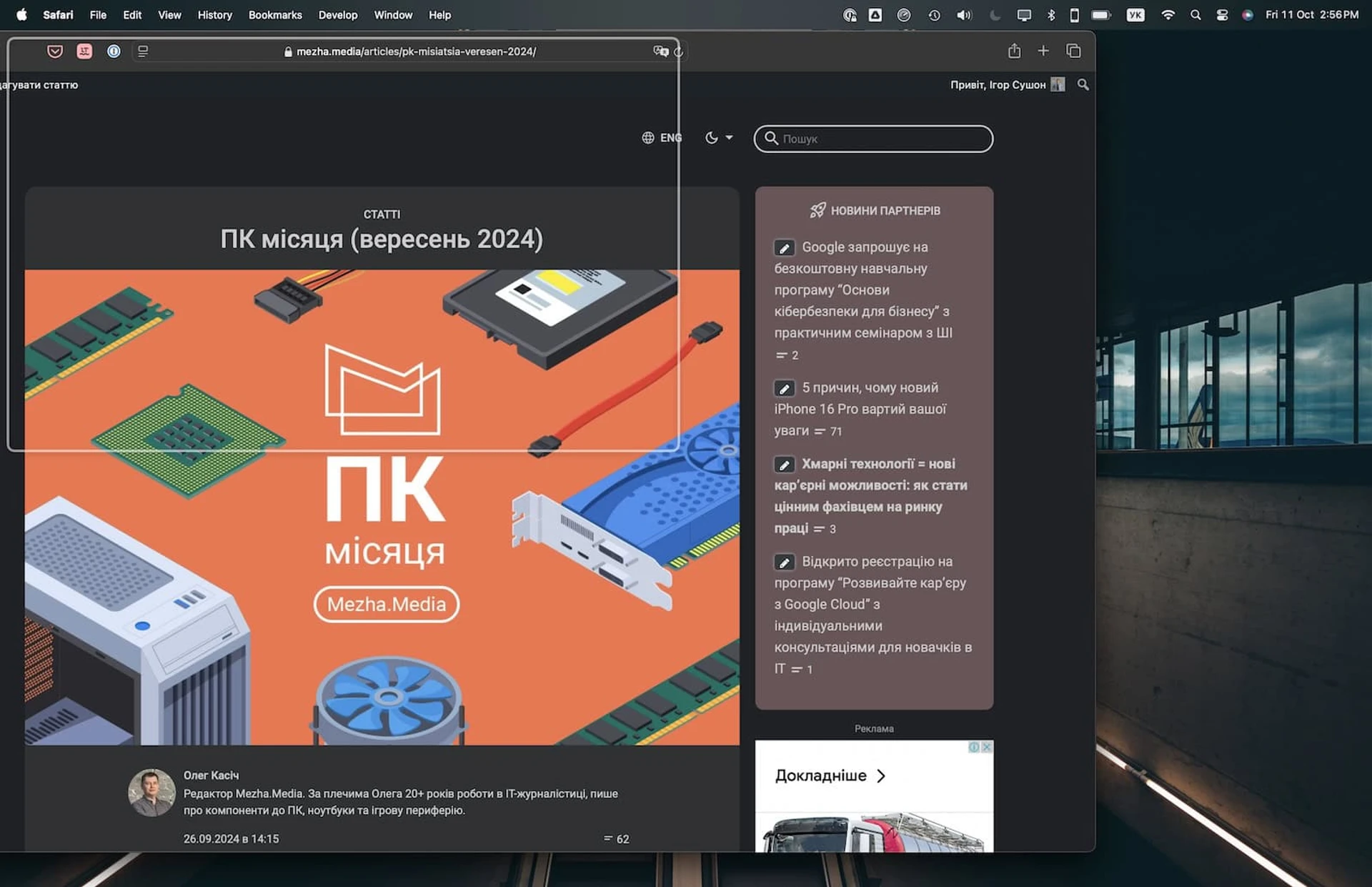This screenshot has height=887, width=1372.
Task: Click the volume icon in menu bar
Action: (964, 14)
